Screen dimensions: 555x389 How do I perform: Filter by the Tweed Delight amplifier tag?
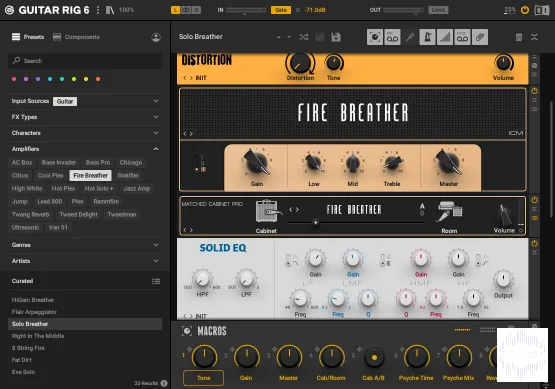pyautogui.click(x=78, y=214)
